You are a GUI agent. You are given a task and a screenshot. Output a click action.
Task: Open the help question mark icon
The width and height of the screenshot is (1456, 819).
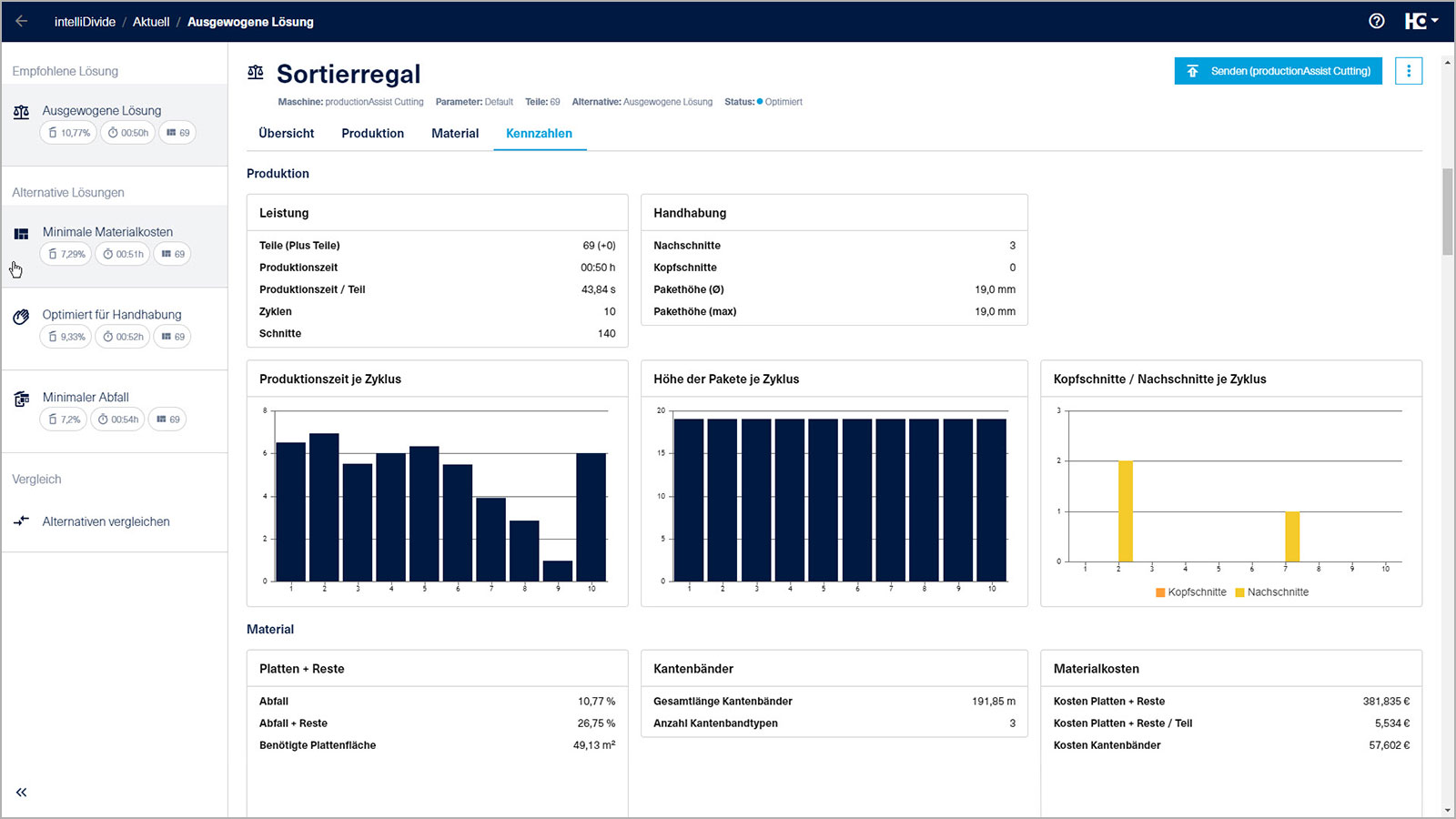coord(1376,21)
